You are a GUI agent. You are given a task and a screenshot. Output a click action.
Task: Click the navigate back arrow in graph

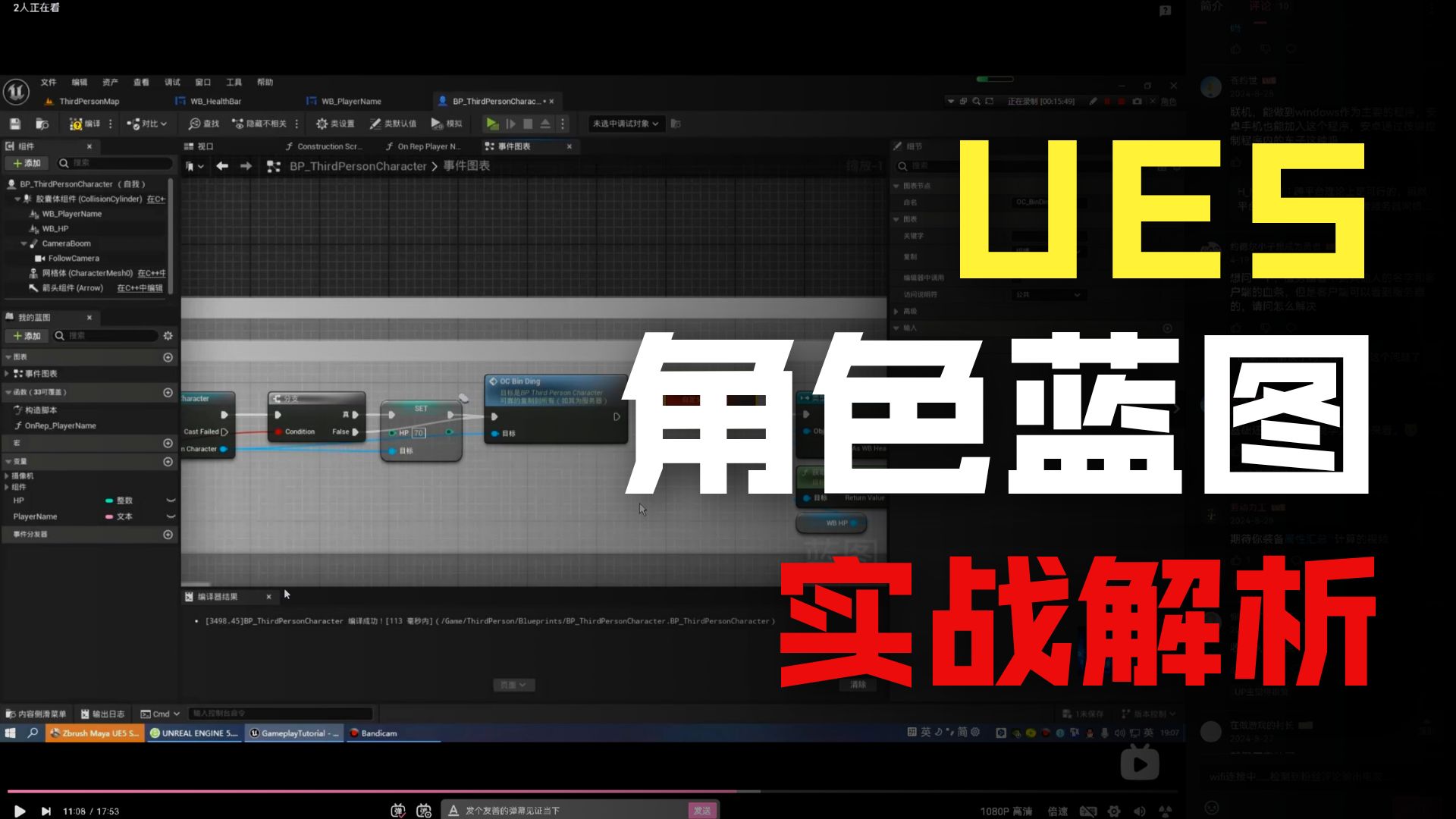[x=222, y=166]
